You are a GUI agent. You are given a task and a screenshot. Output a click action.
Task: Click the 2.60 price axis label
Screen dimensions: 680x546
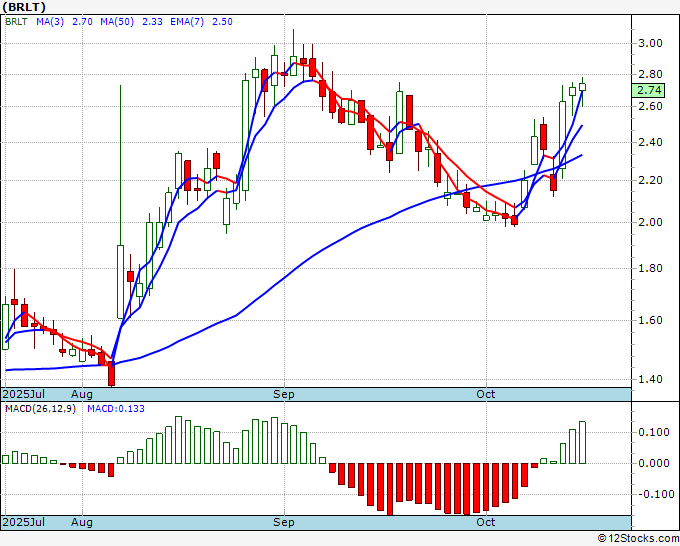click(x=650, y=106)
